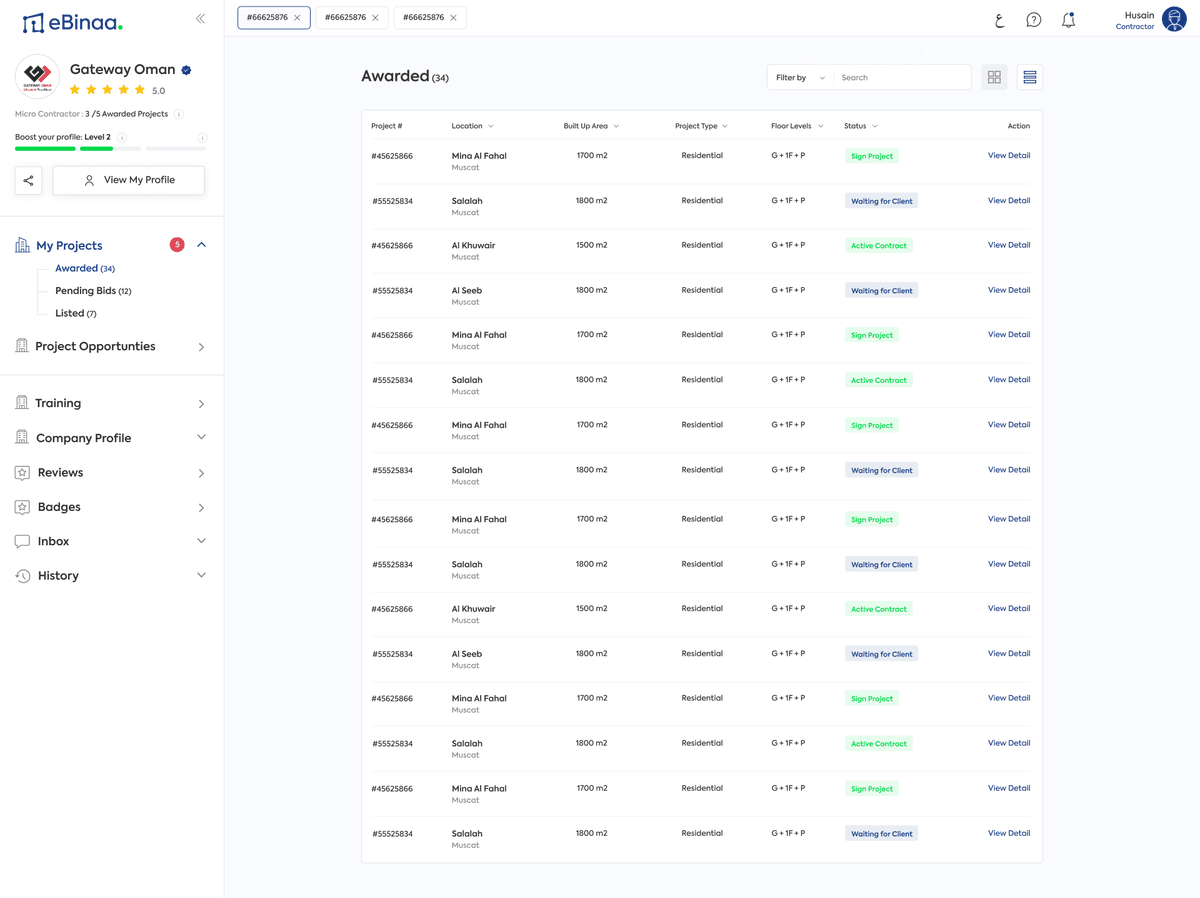The image size is (1200, 898).
Task: Sort by Status column header
Action: (861, 126)
